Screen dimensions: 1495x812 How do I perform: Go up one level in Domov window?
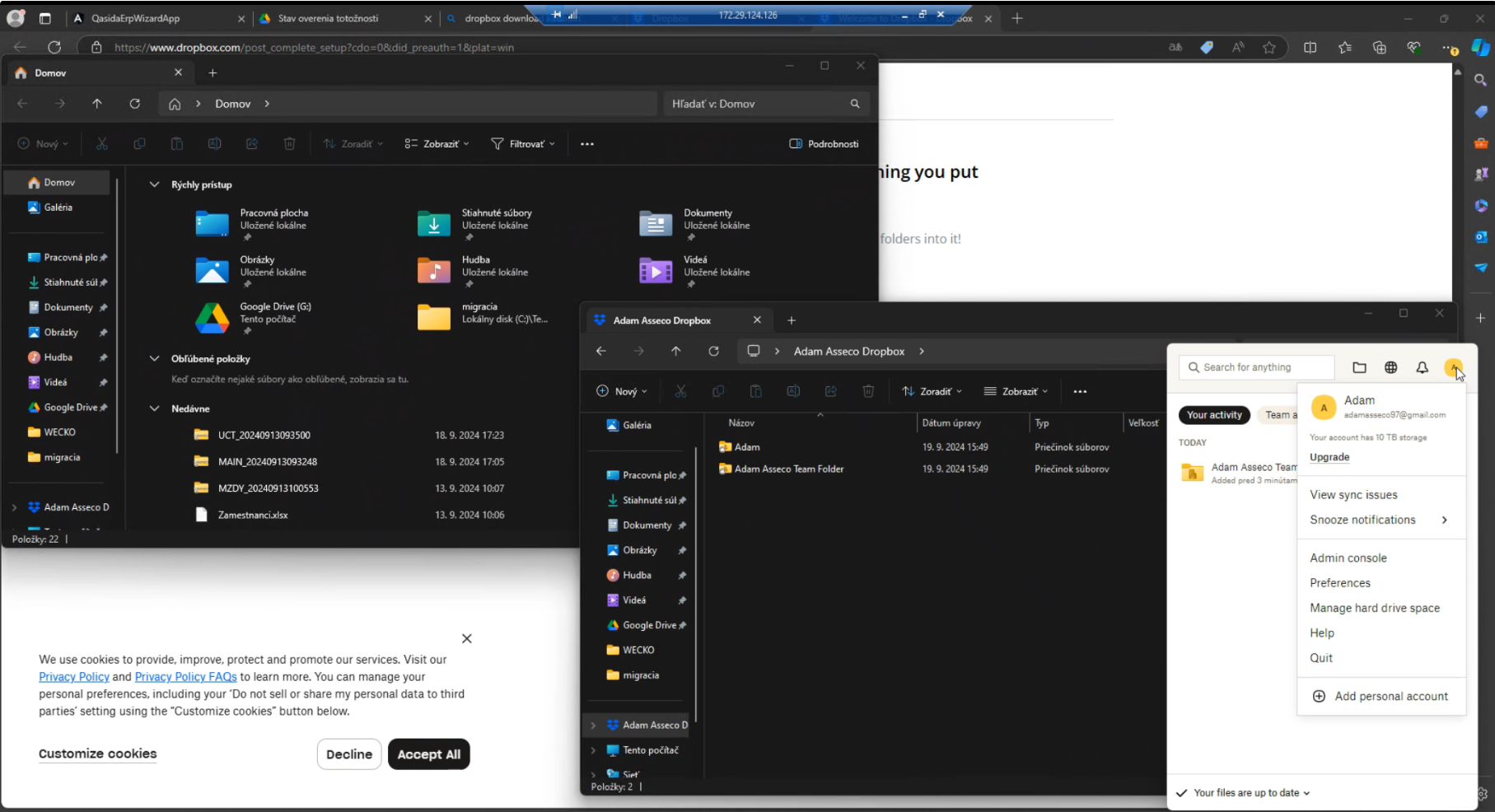[x=97, y=104]
